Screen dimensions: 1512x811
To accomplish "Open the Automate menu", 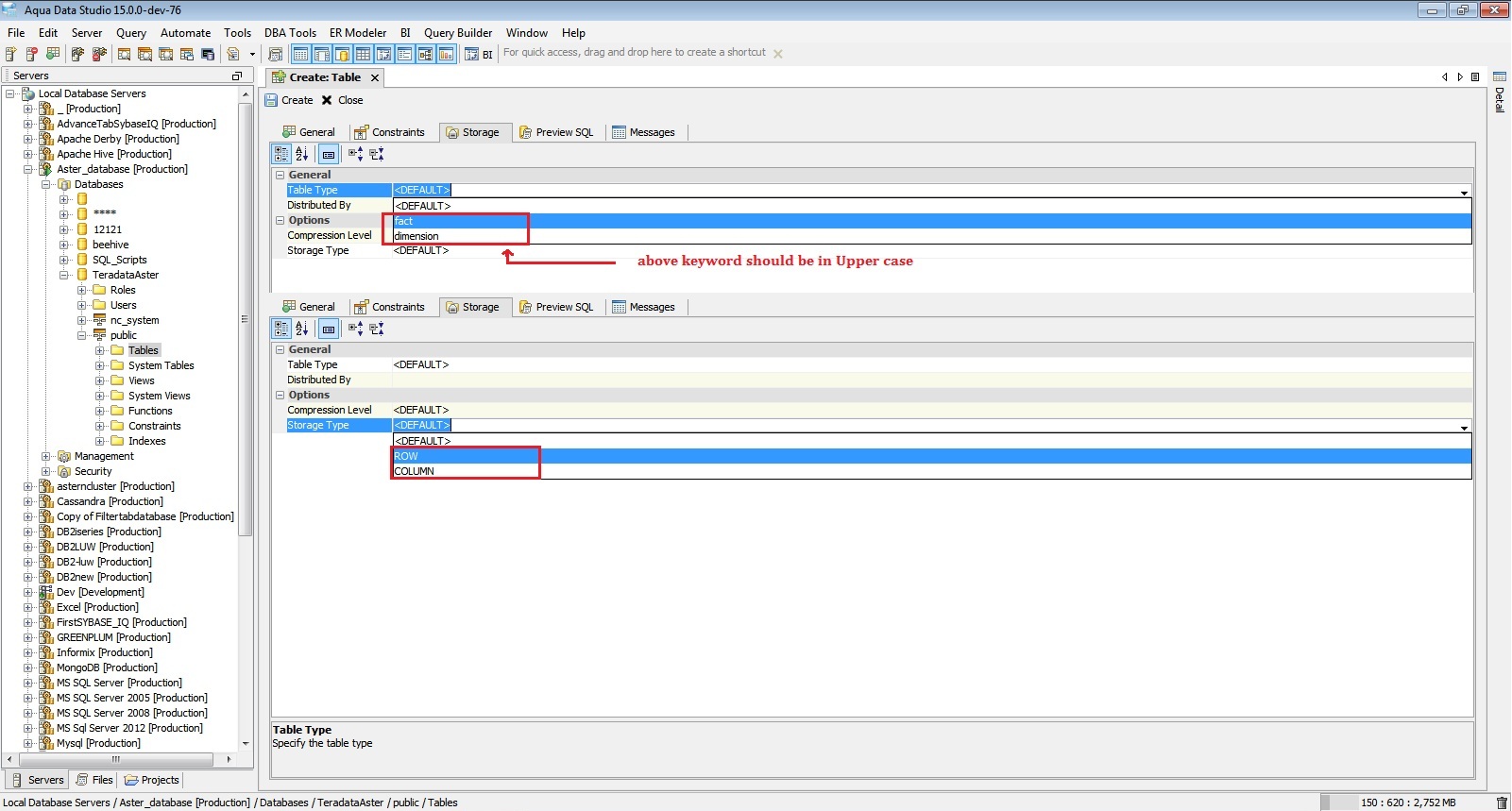I will click(x=185, y=32).
